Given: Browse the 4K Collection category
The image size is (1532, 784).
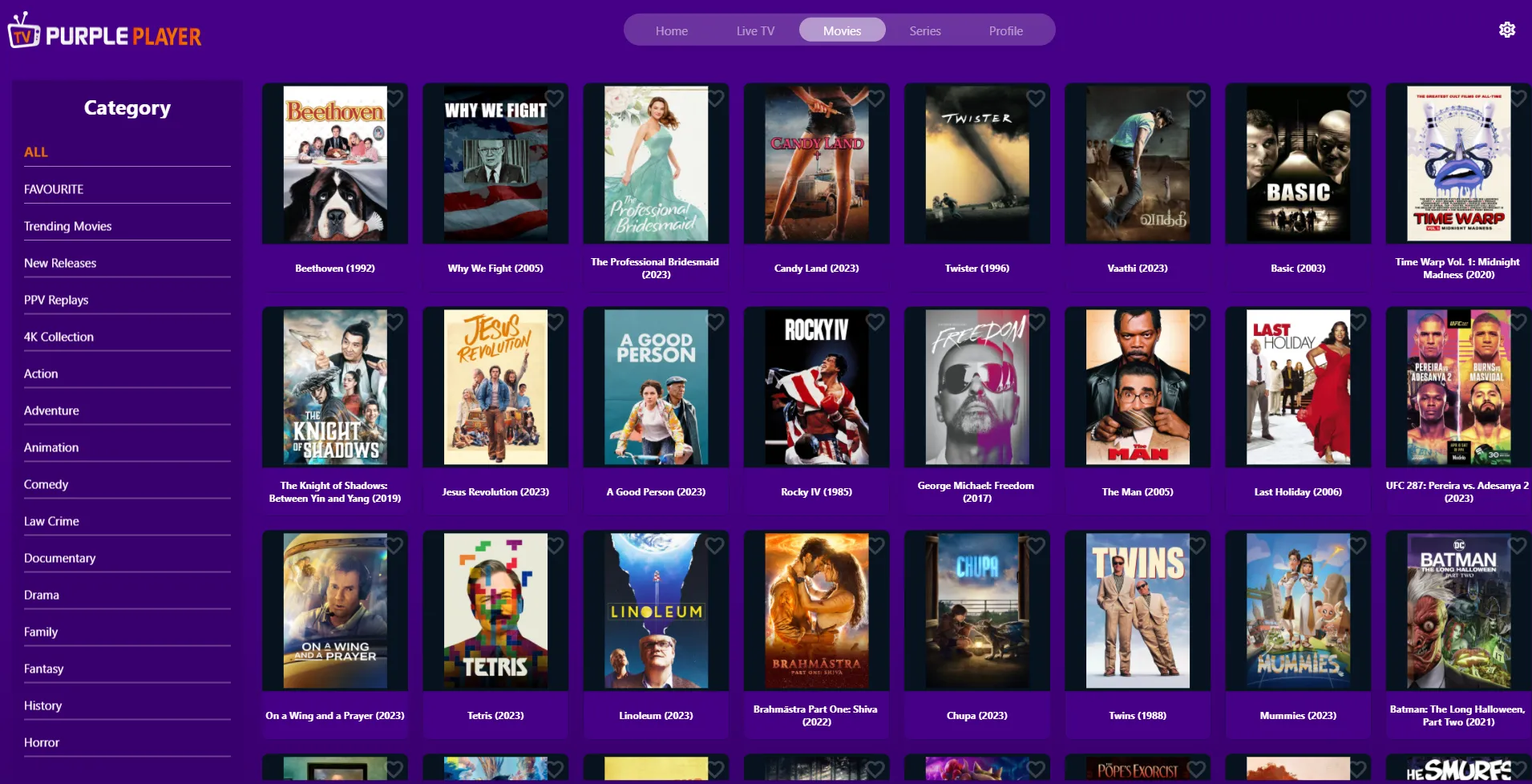Looking at the screenshot, I should tap(127, 337).
